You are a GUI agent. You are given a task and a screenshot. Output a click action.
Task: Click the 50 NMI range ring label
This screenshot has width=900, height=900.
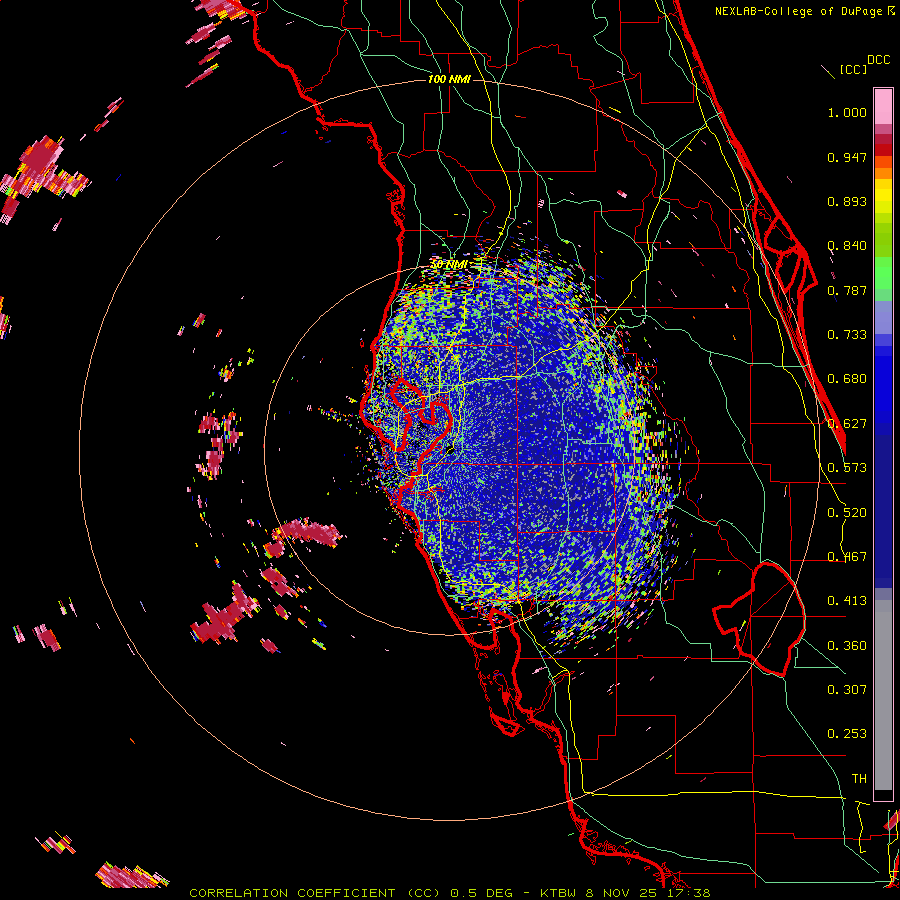point(449,265)
